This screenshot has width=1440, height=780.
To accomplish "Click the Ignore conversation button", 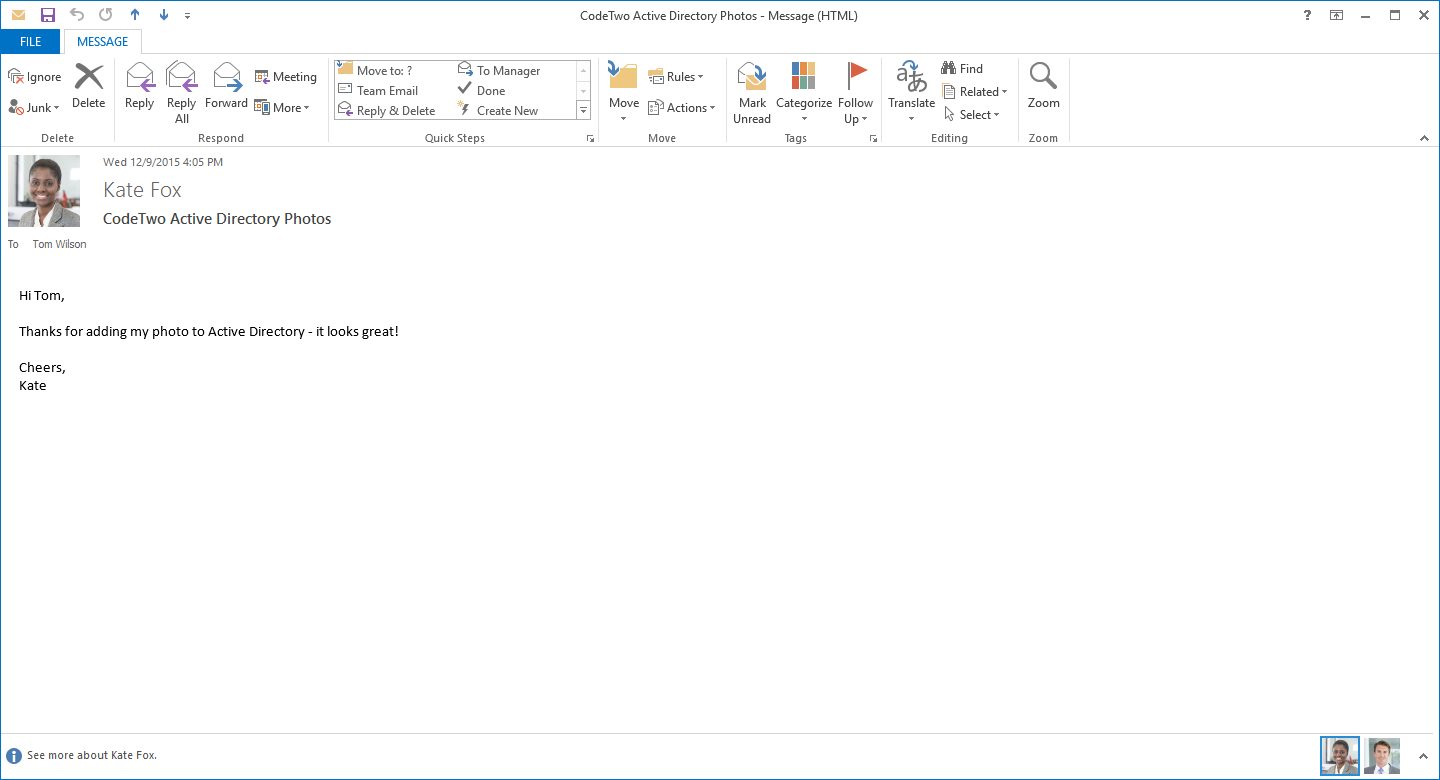I will tap(35, 77).
